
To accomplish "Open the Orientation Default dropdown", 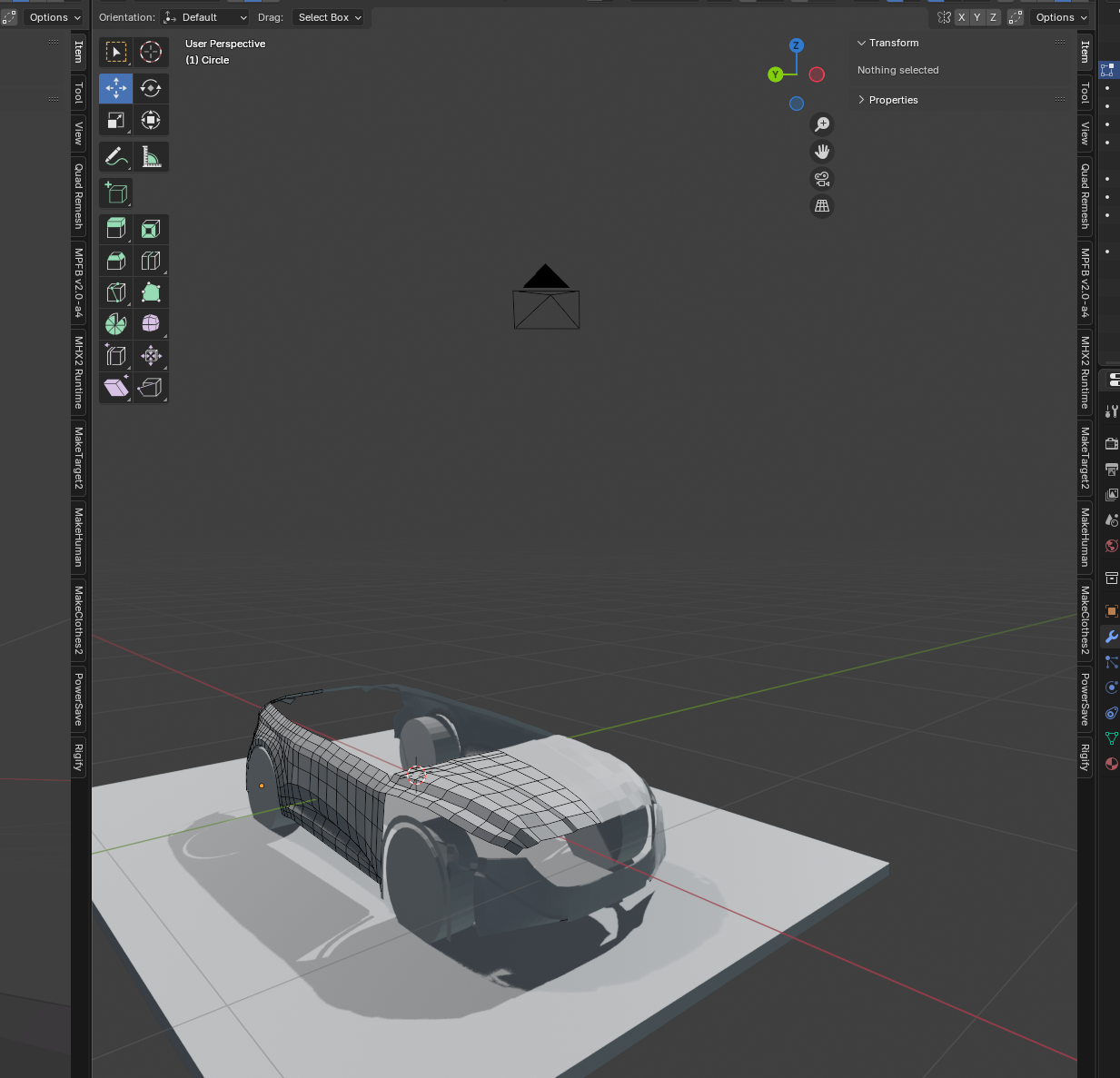I will (x=205, y=17).
